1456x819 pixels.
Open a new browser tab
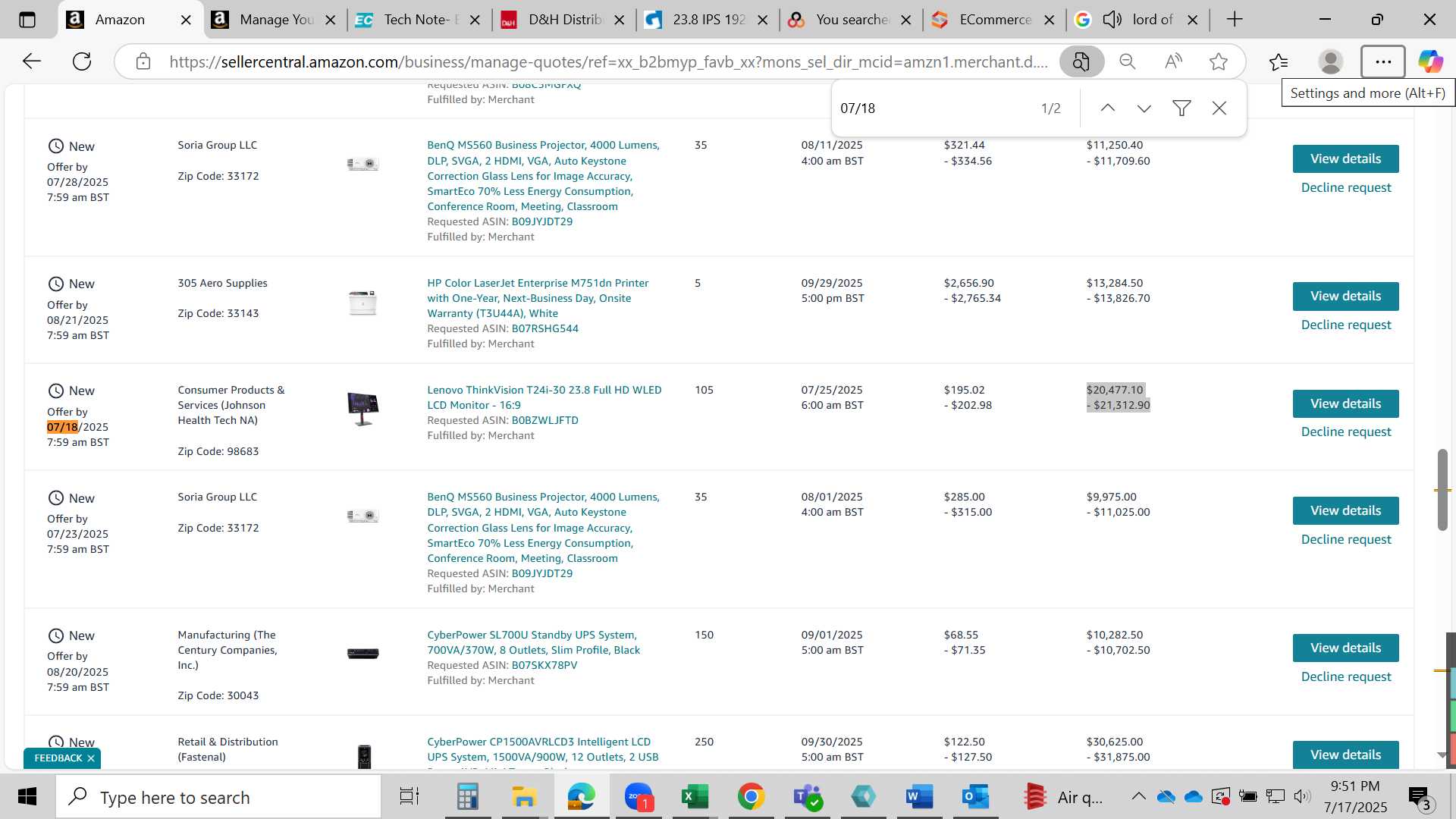click(1235, 20)
